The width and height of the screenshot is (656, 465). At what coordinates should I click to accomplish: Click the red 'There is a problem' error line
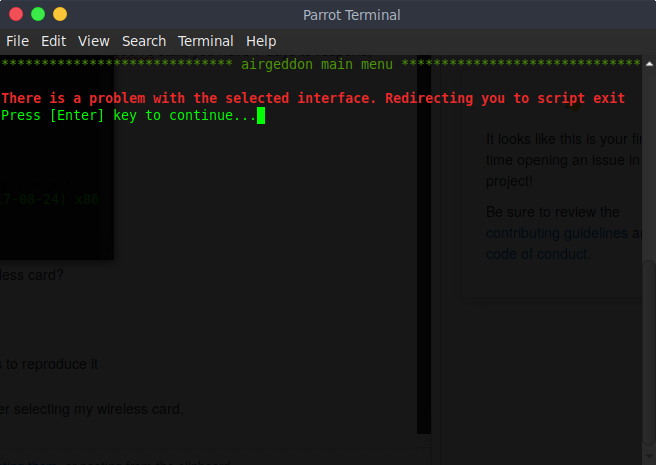click(x=313, y=98)
